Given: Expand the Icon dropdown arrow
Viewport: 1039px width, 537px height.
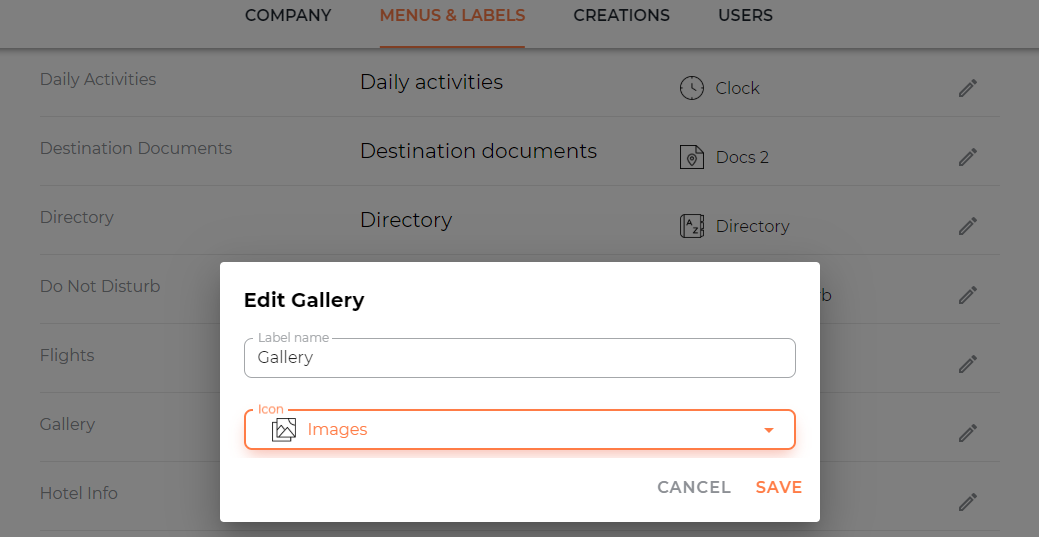Looking at the screenshot, I should click(769, 430).
